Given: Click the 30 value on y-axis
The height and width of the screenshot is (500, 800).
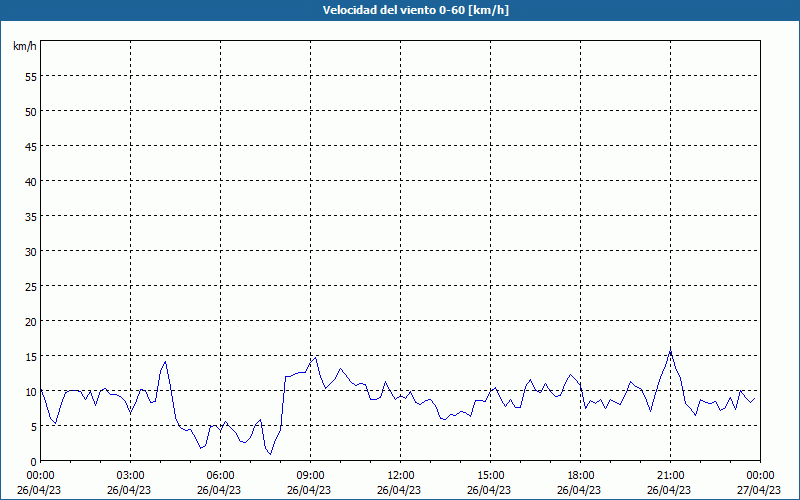Looking at the screenshot, I should 31,252.
